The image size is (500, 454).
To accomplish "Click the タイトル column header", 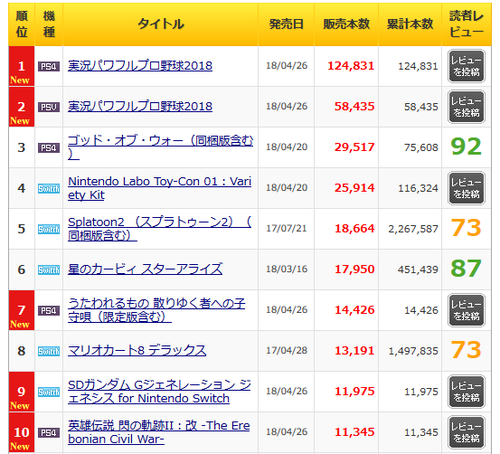I will tap(160, 24).
